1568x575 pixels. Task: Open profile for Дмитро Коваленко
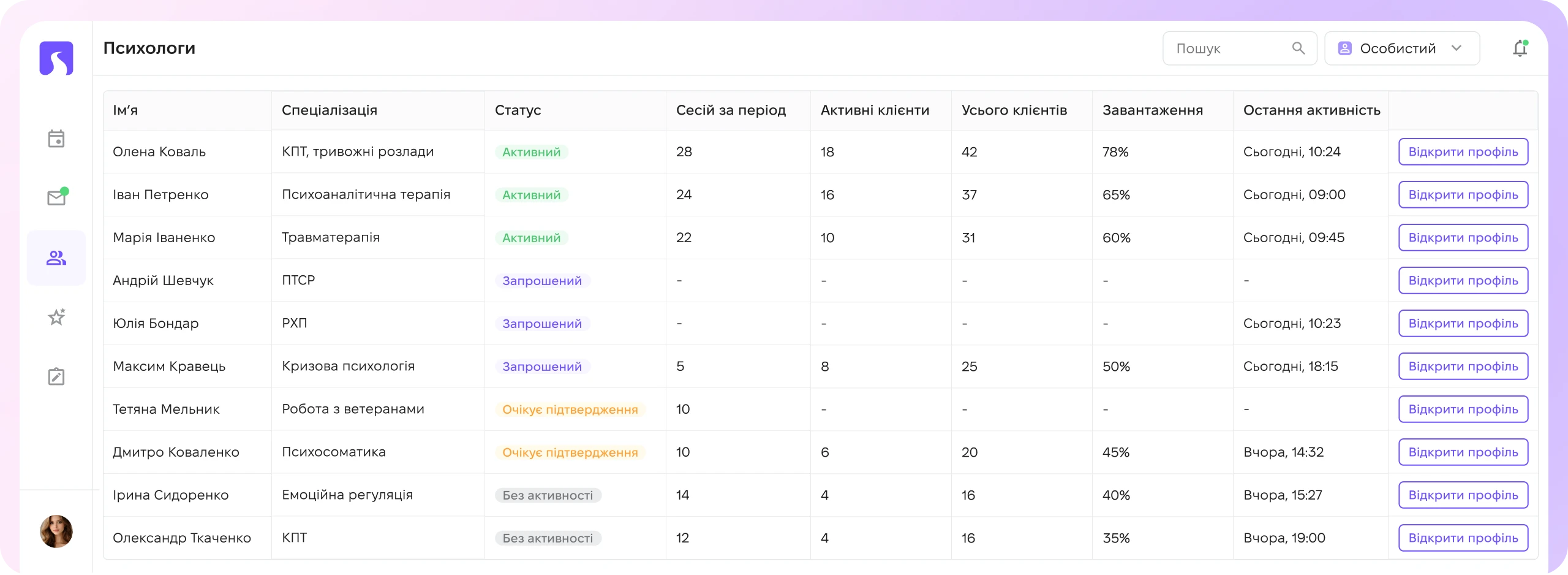click(1463, 452)
